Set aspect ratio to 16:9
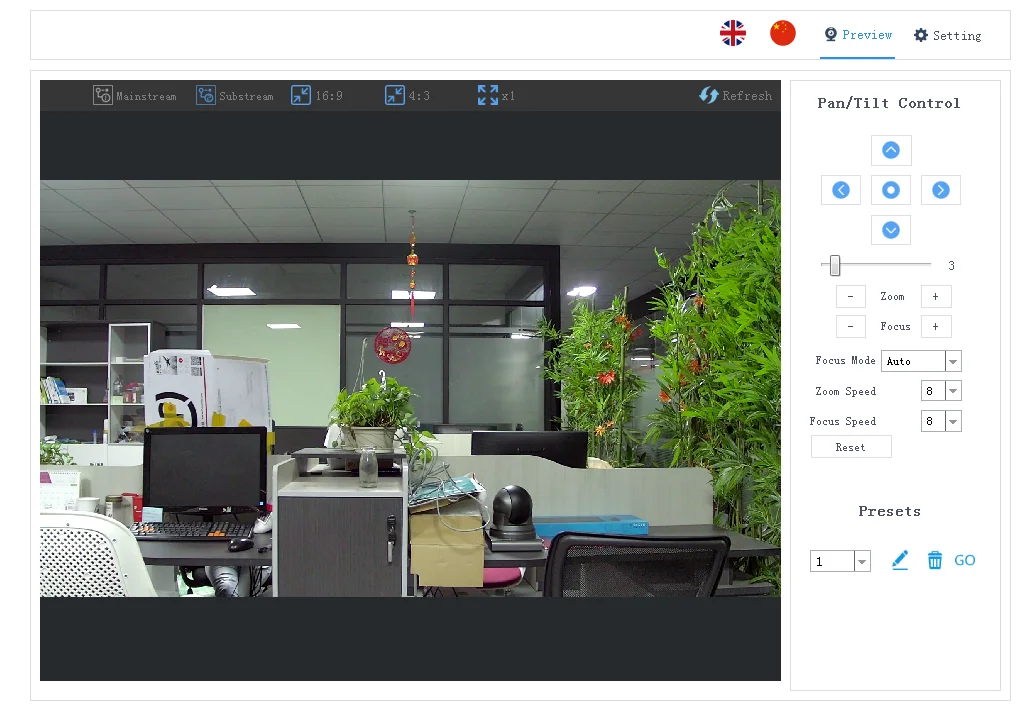The height and width of the screenshot is (723, 1033). click(x=316, y=96)
